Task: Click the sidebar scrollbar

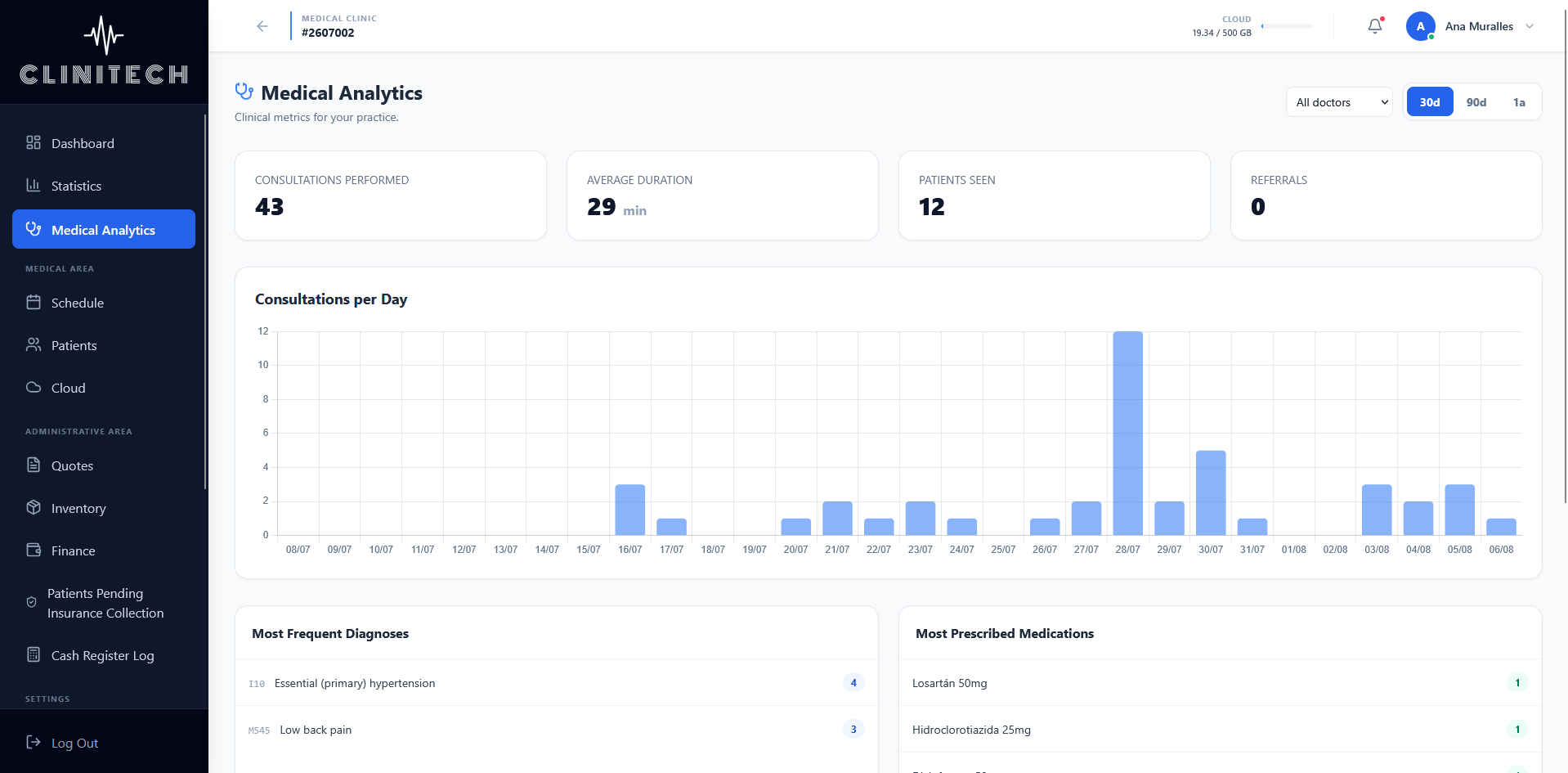Action: (x=205, y=302)
